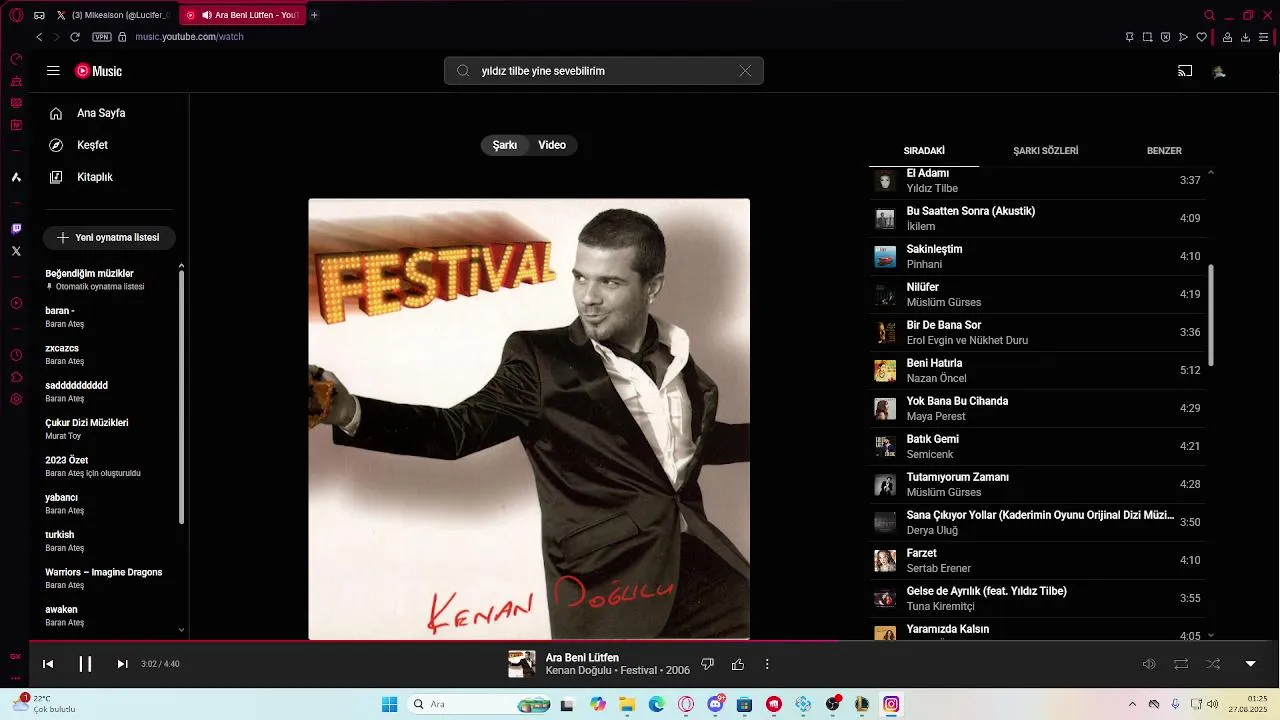1280x720 pixels.
Task: Switch to the Mikeelson X tab
Action: tap(112, 15)
